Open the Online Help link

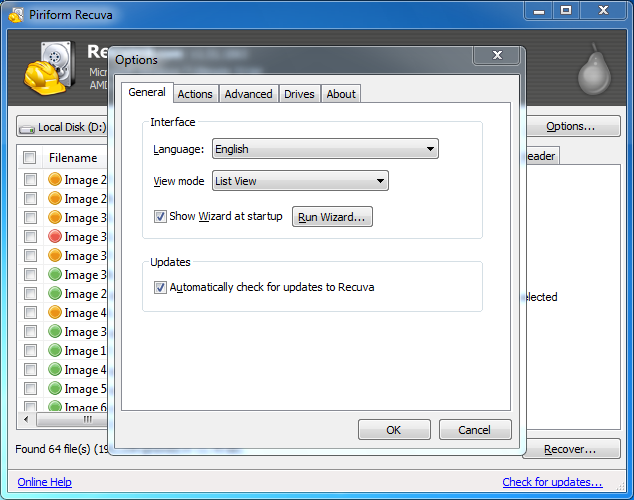44,482
